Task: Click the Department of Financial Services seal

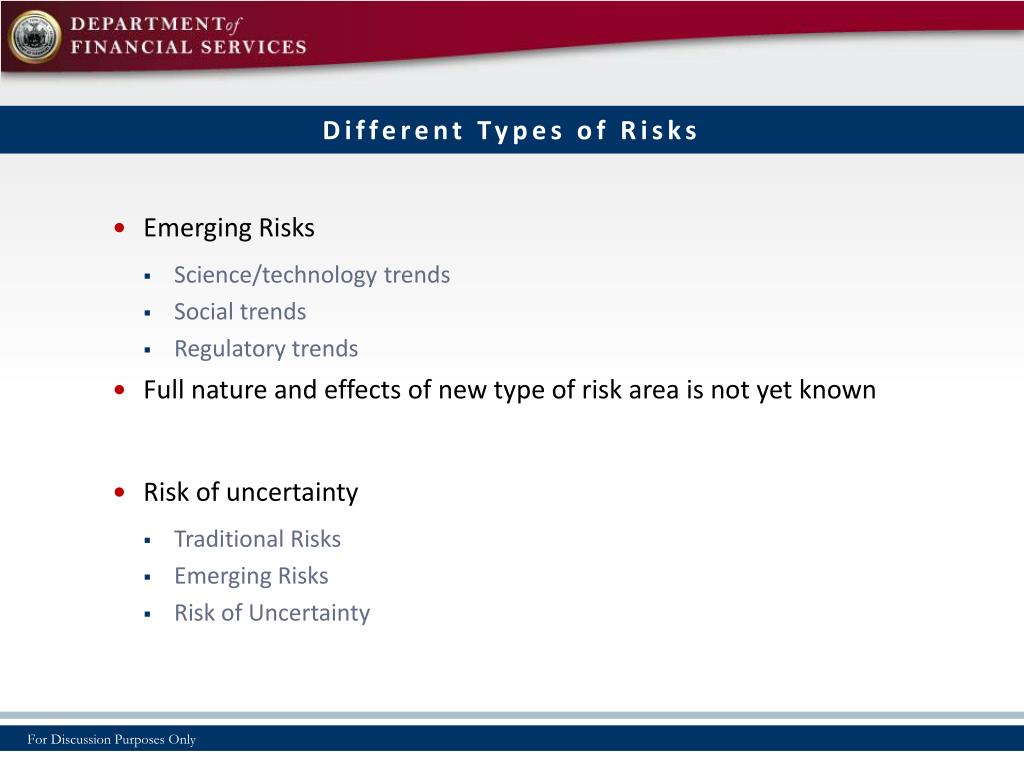Action: 35,37
